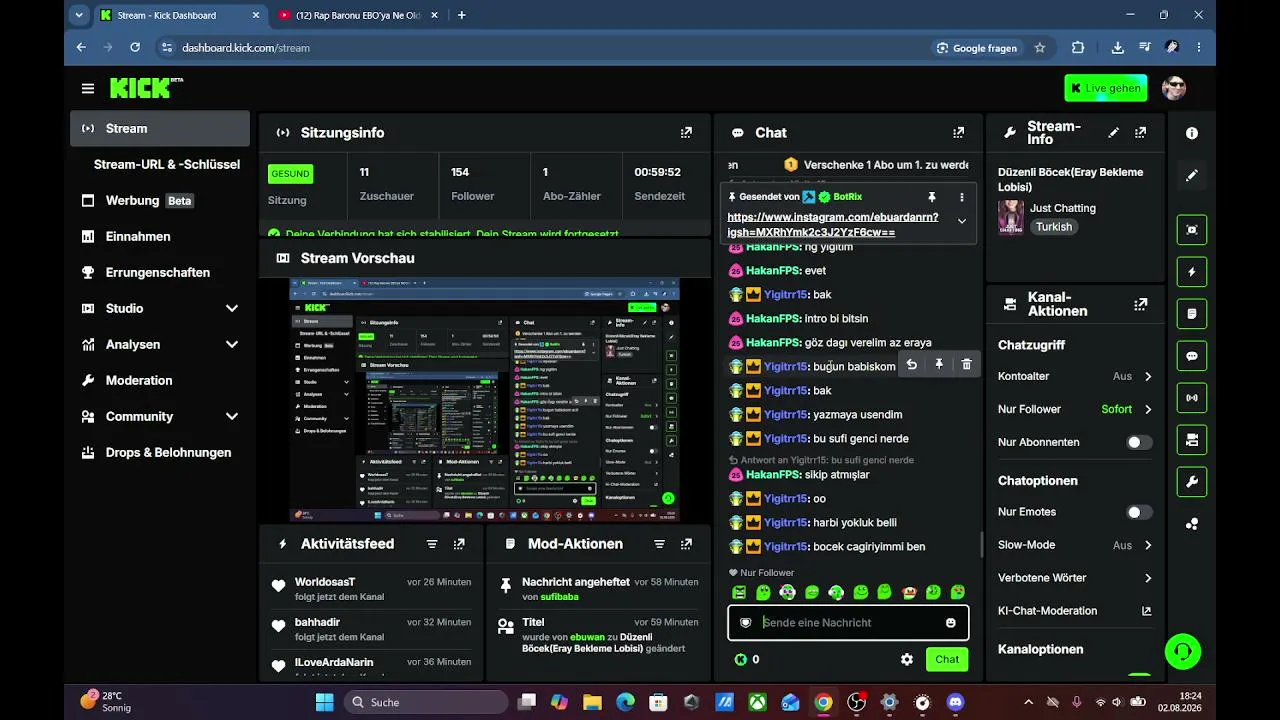Reply to the bugun babiskom message

[911, 365]
